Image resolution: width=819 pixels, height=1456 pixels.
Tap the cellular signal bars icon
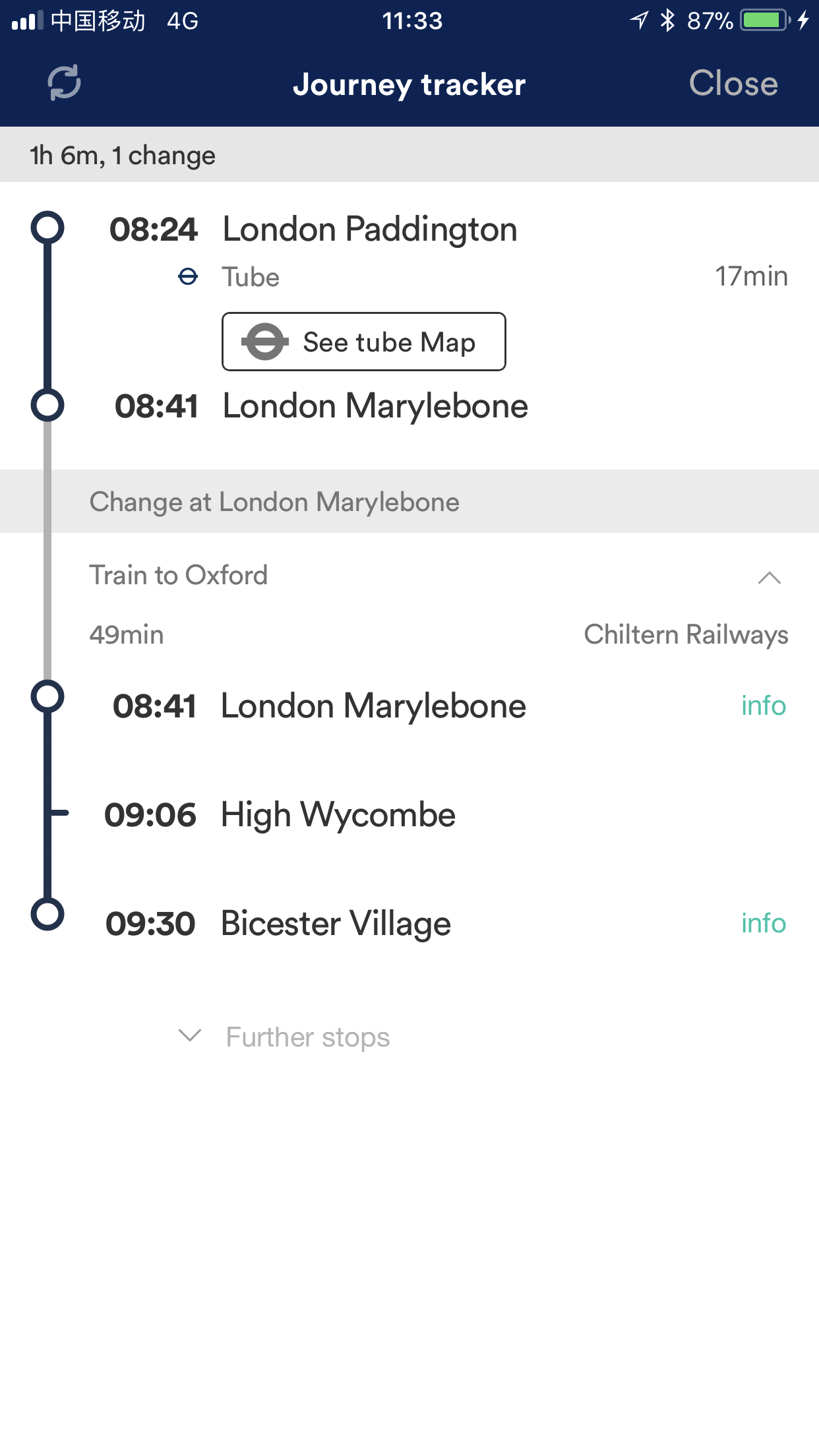(27, 20)
